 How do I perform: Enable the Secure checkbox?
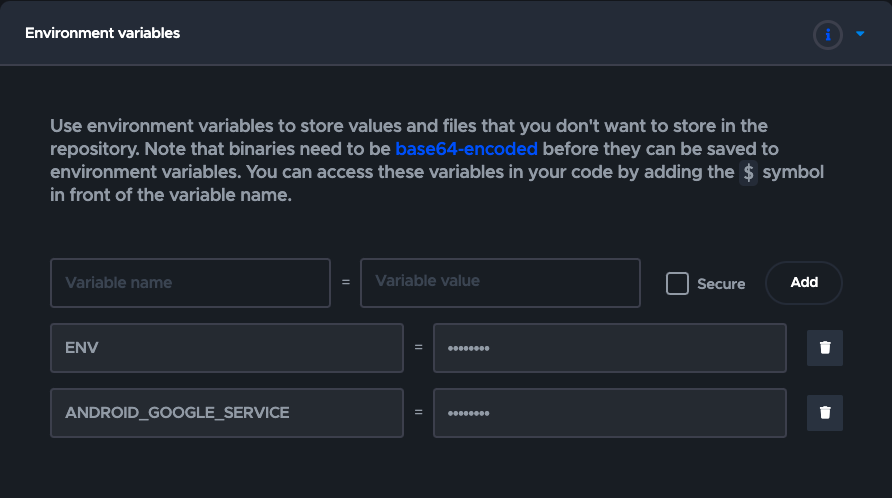pyautogui.click(x=677, y=283)
